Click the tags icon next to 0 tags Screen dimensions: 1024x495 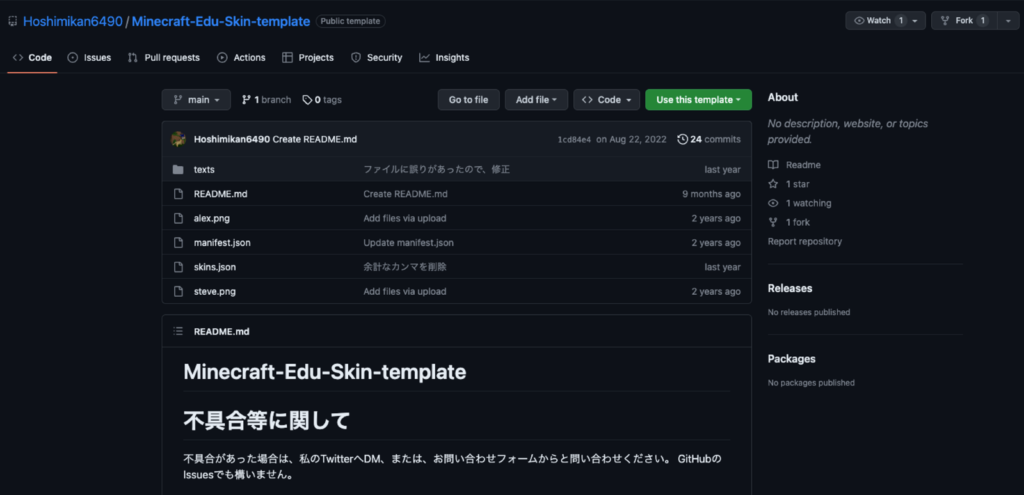click(307, 100)
